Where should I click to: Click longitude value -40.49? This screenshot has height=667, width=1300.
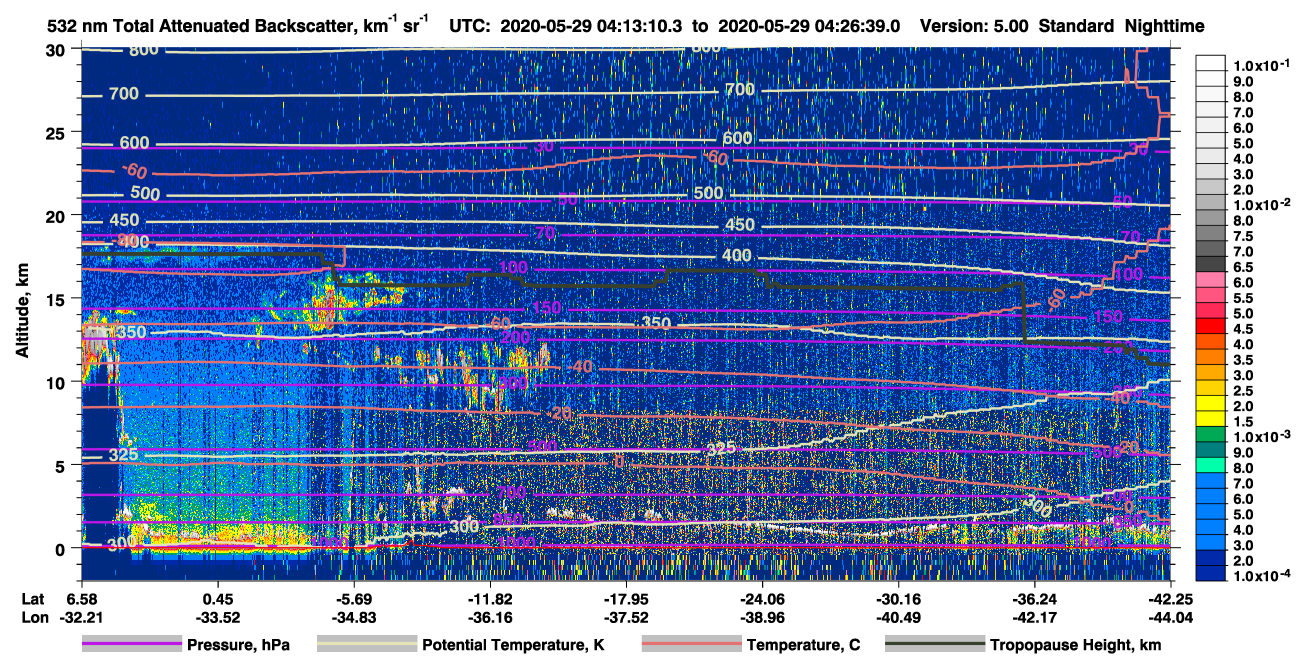point(898,617)
